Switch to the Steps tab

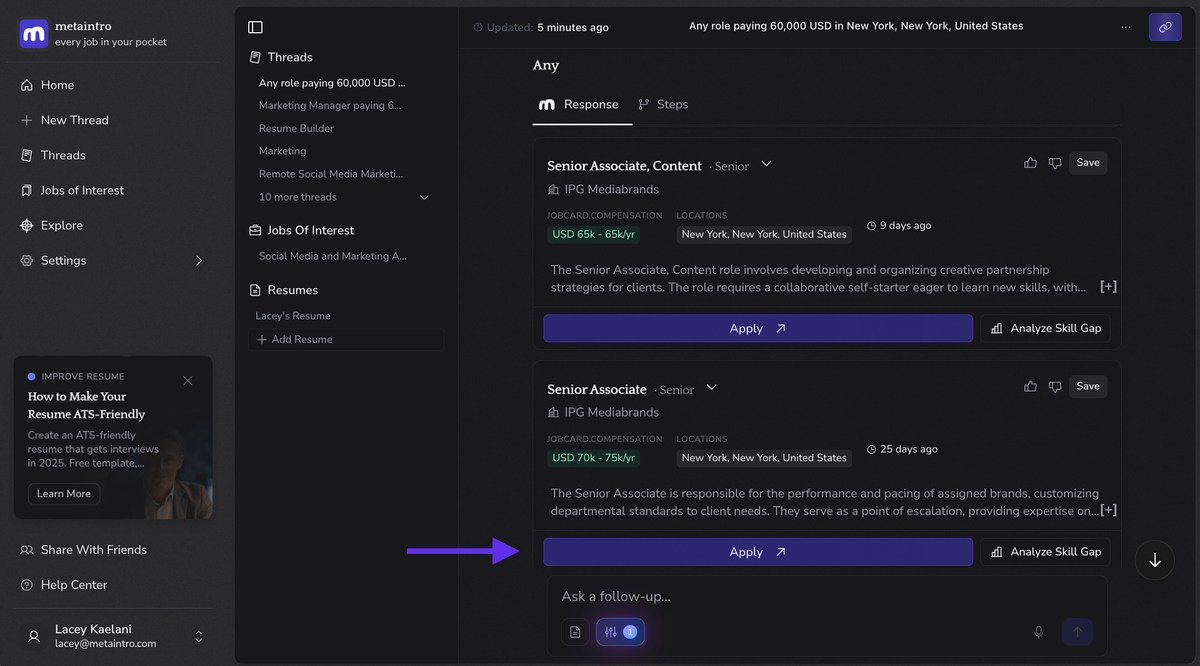pyautogui.click(x=663, y=104)
